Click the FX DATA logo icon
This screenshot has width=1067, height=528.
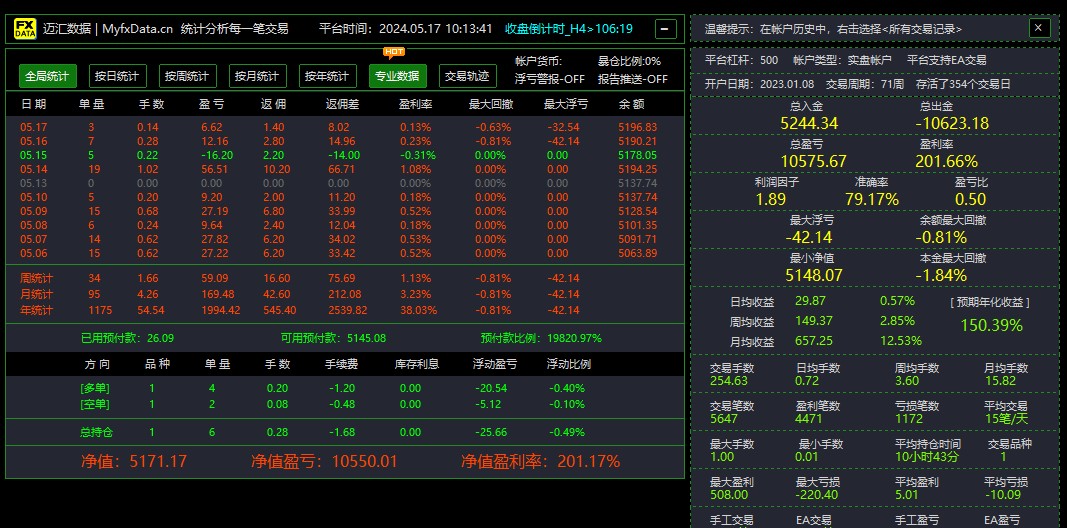click(25, 29)
